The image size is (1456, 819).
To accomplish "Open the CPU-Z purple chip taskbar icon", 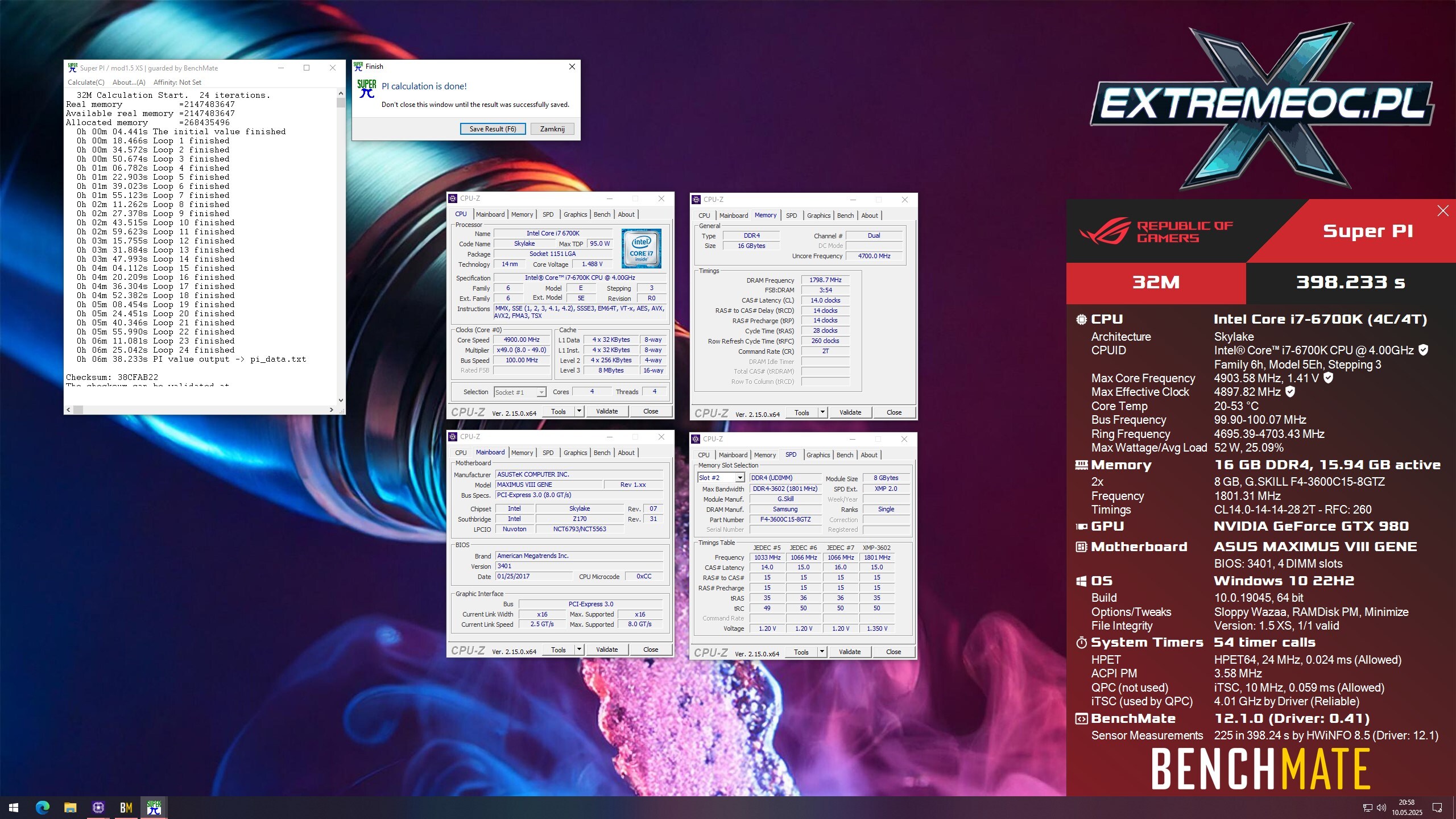I will pyautogui.click(x=98, y=808).
